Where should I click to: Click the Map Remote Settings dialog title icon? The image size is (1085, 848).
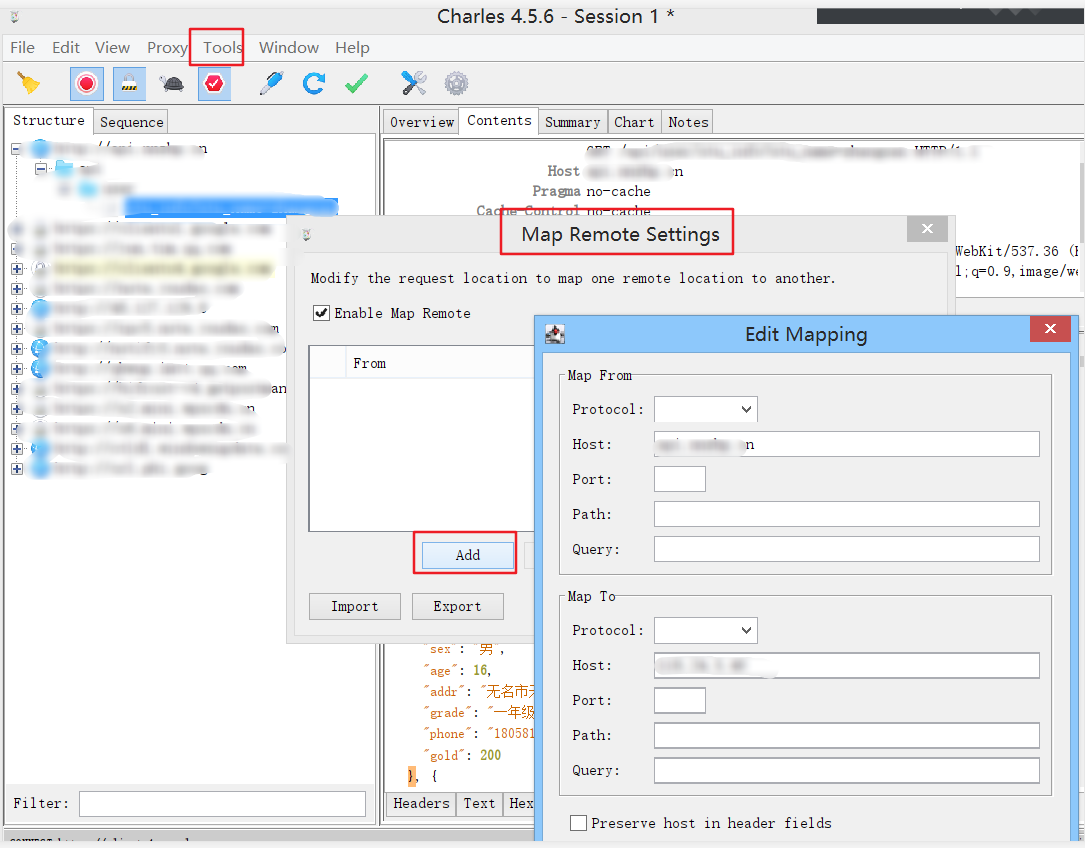(307, 235)
